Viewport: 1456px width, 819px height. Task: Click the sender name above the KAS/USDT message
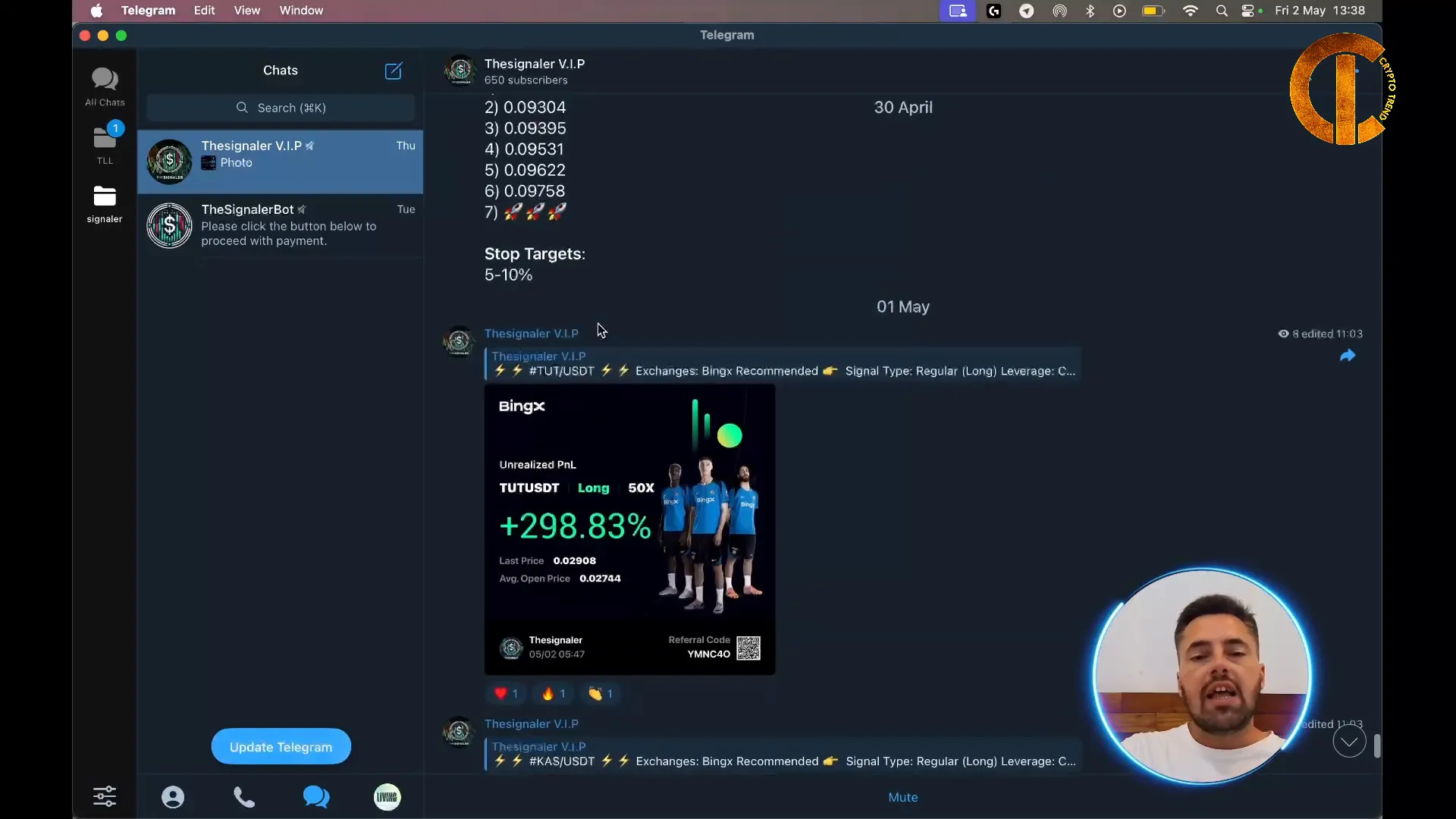coord(531,724)
